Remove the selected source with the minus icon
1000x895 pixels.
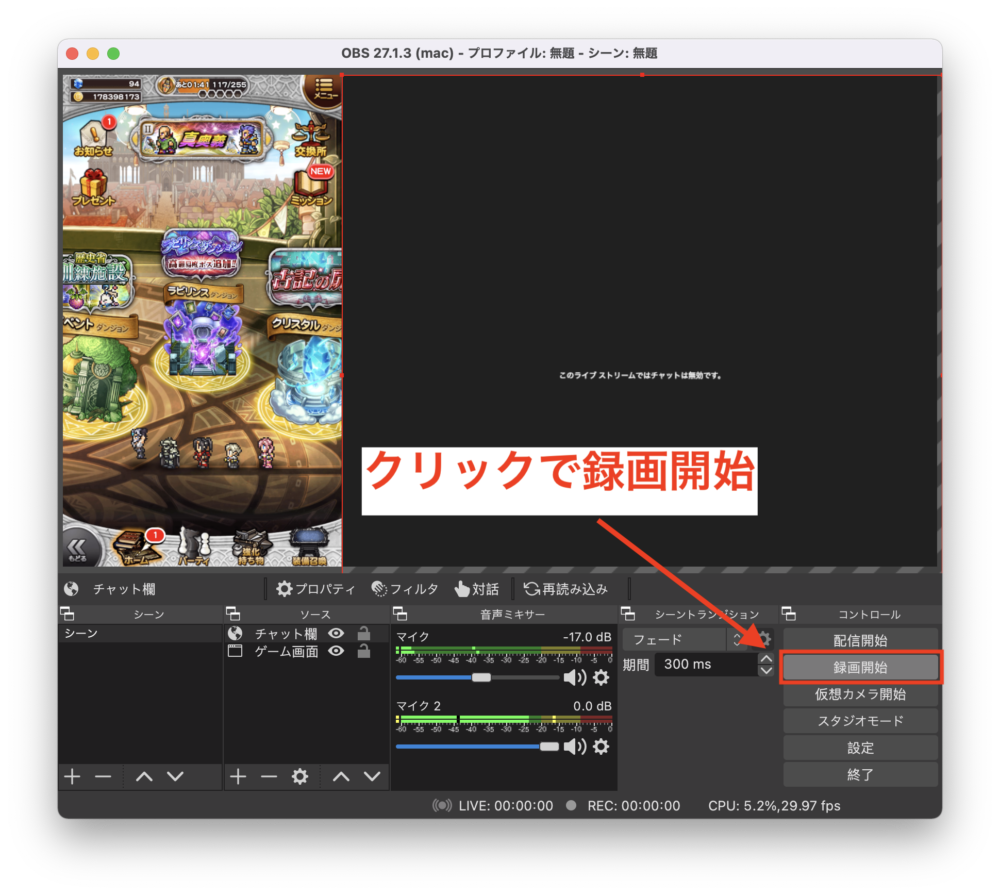pyautogui.click(x=269, y=776)
